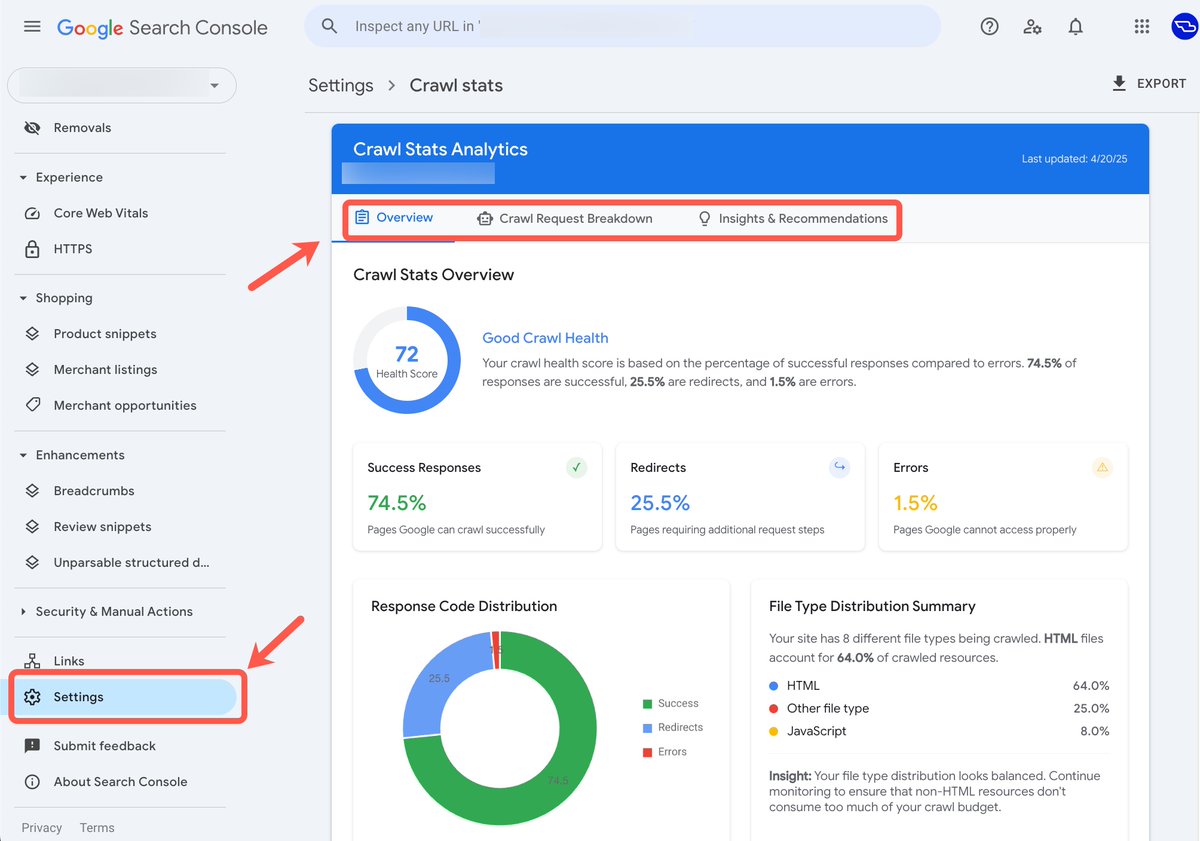1200x841 pixels.
Task: Switch to Crawl Request Breakdown tab
Action: (565, 218)
